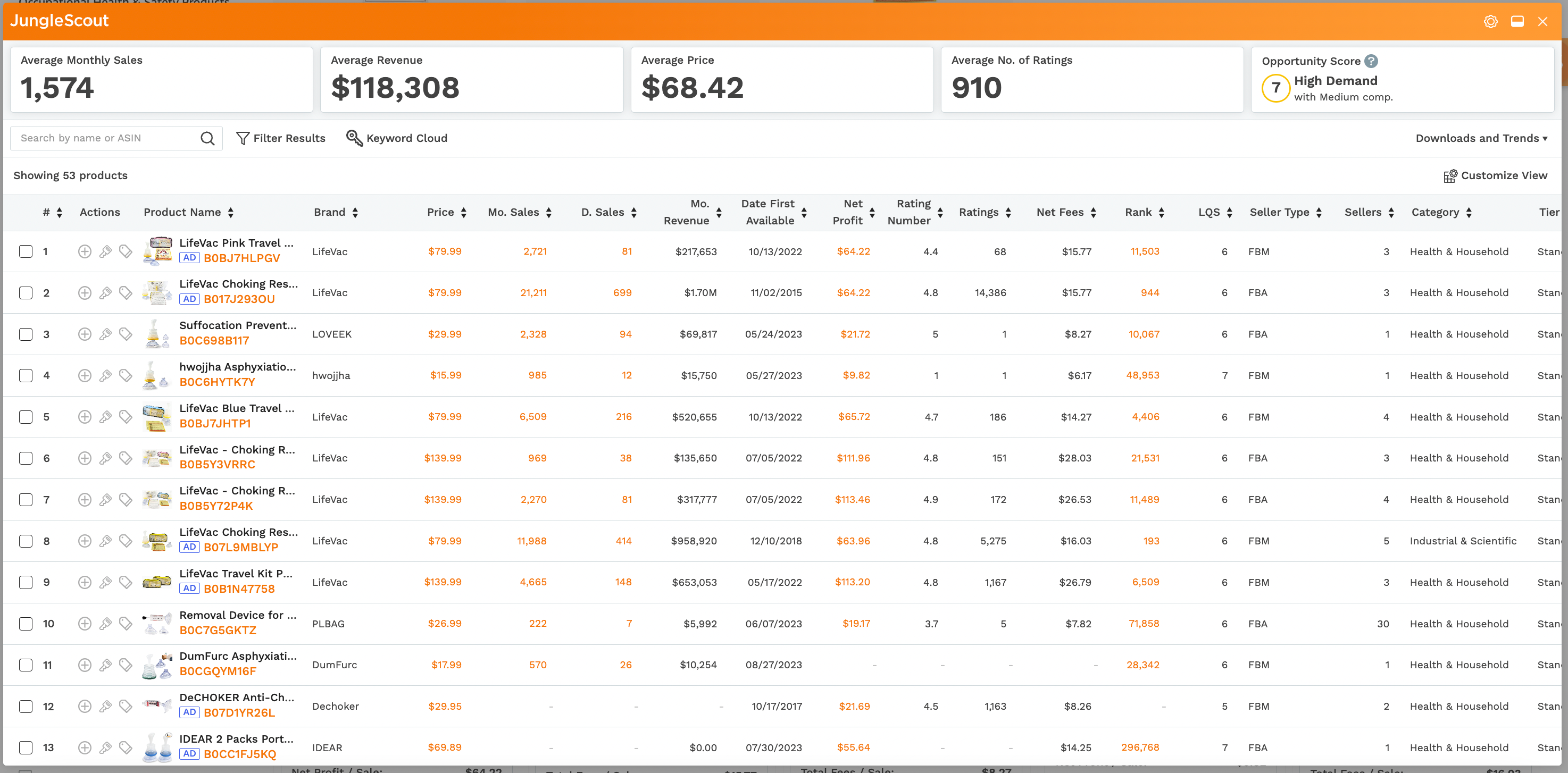
Task: Open ASIN link B0C6HYTK7Y
Action: pyautogui.click(x=218, y=382)
